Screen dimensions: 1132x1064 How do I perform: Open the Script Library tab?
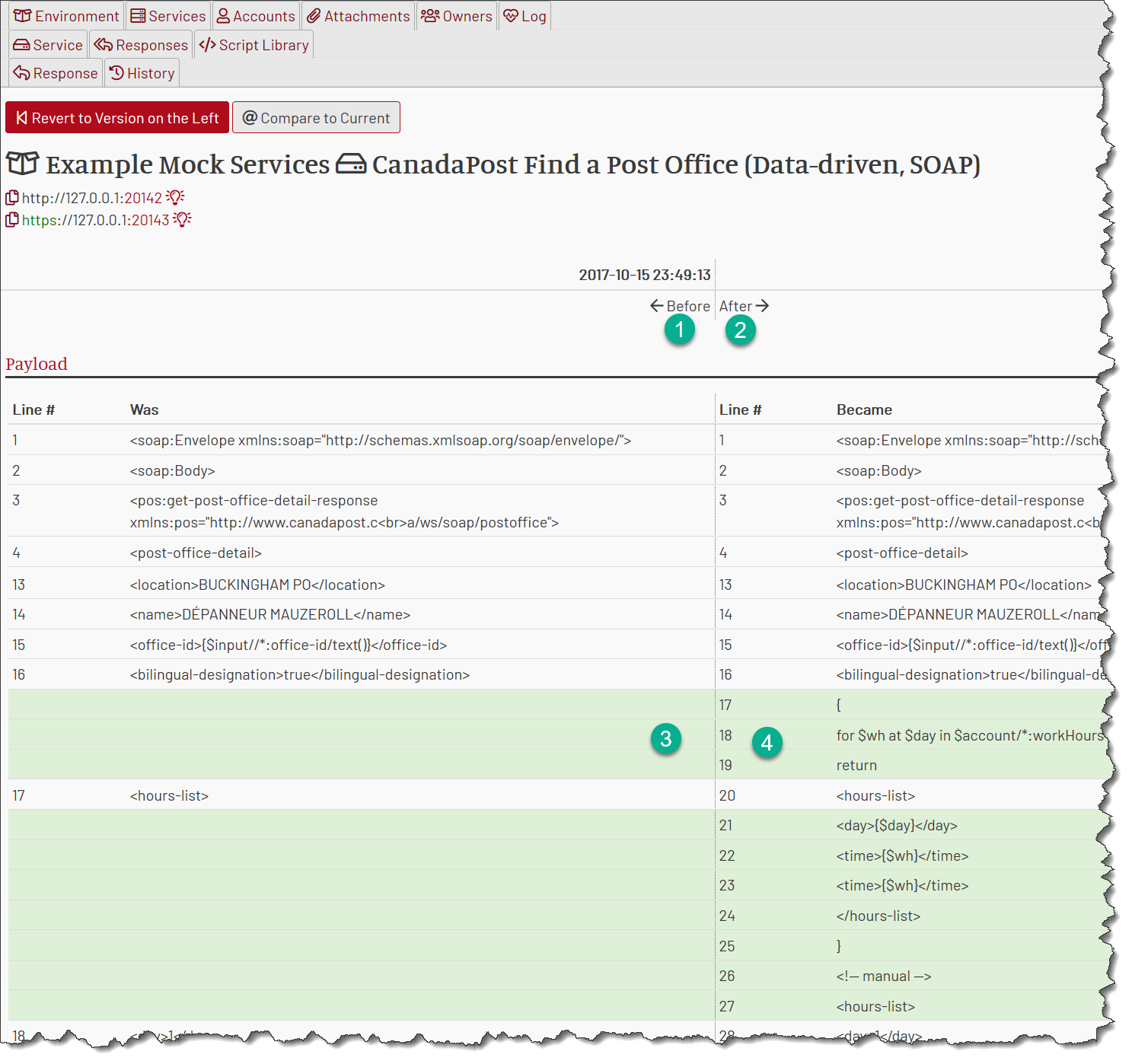[254, 45]
